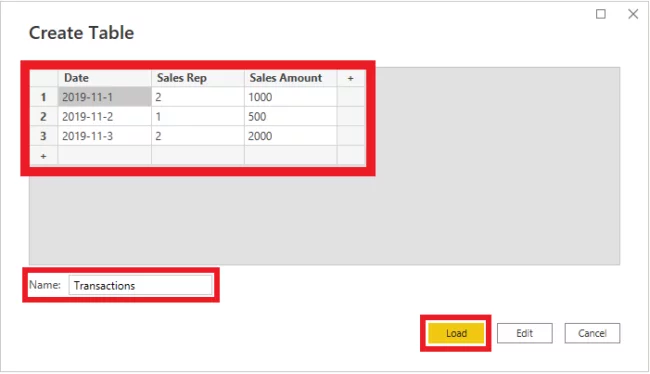Select the Sales Amount cell 1000

click(291, 97)
